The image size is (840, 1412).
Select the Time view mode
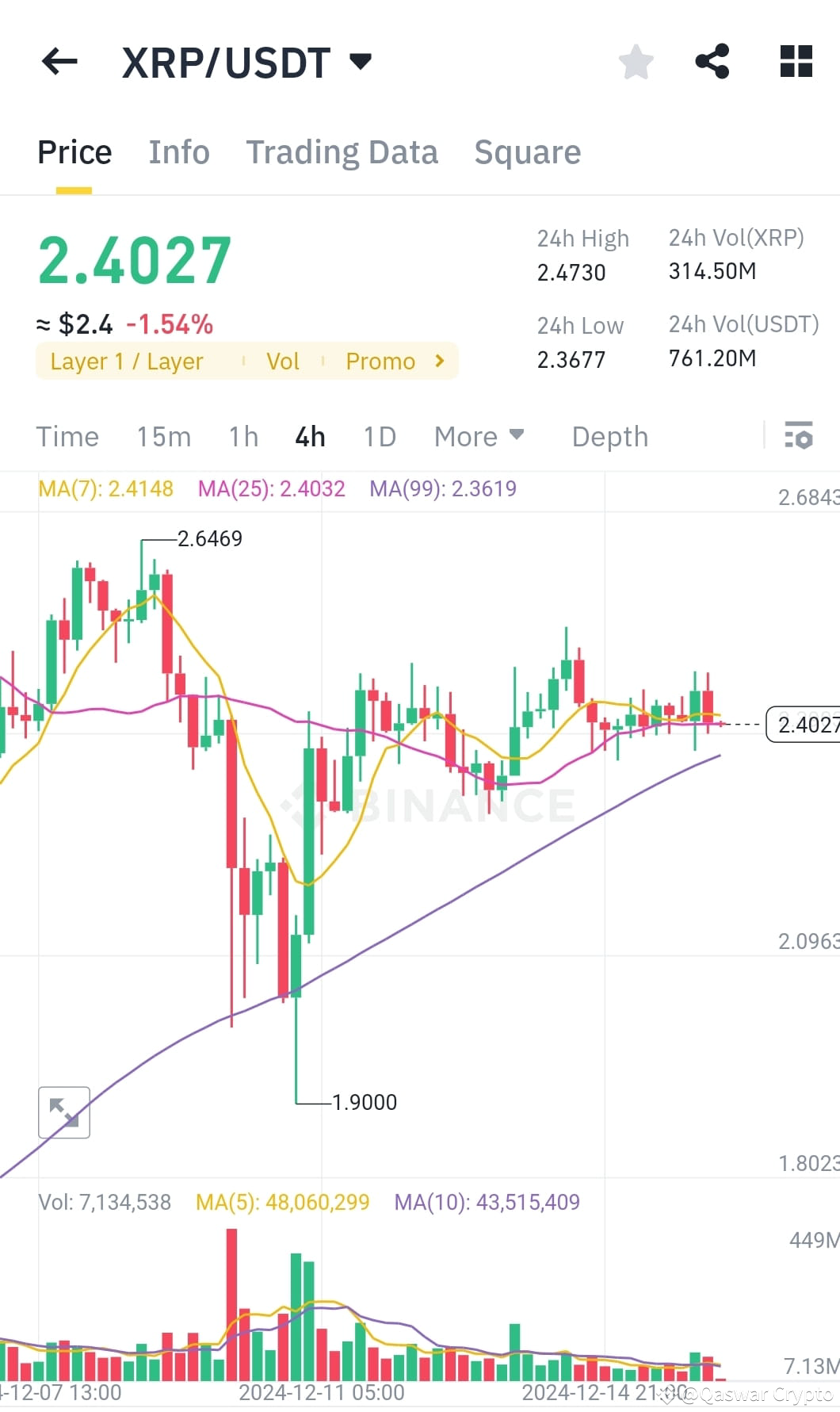(x=67, y=436)
